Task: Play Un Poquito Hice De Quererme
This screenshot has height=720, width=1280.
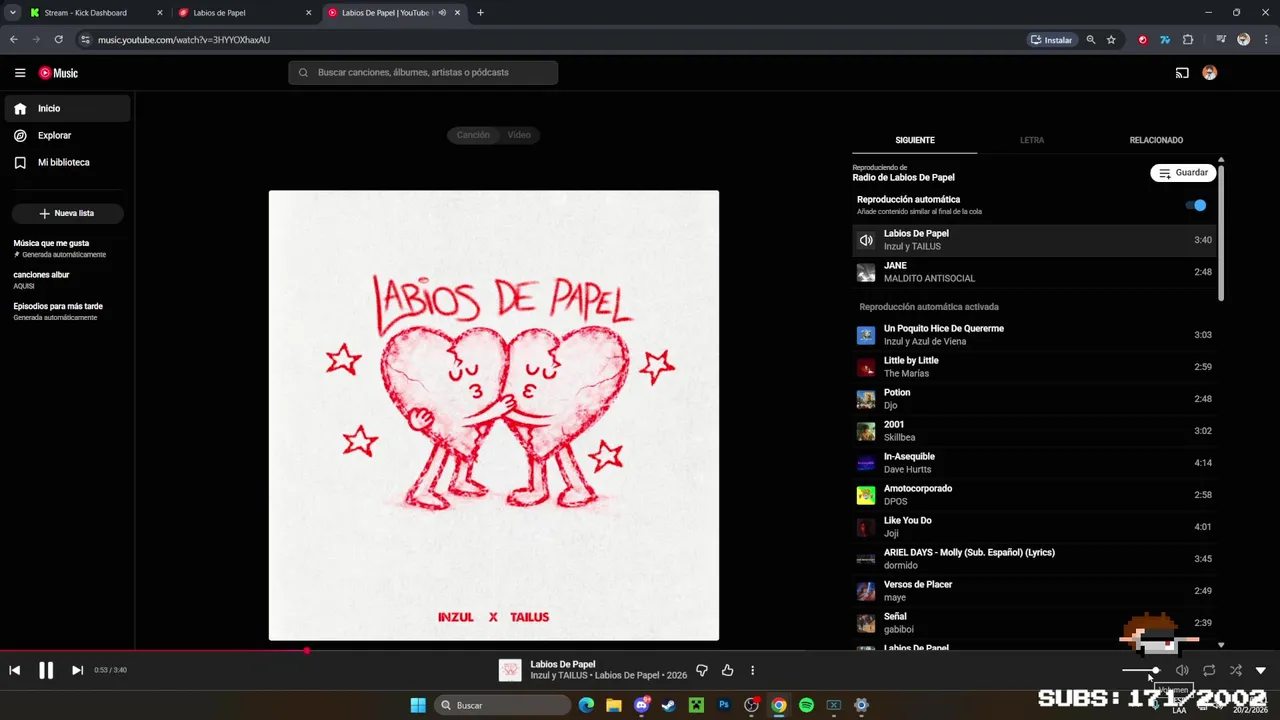Action: tap(1035, 335)
